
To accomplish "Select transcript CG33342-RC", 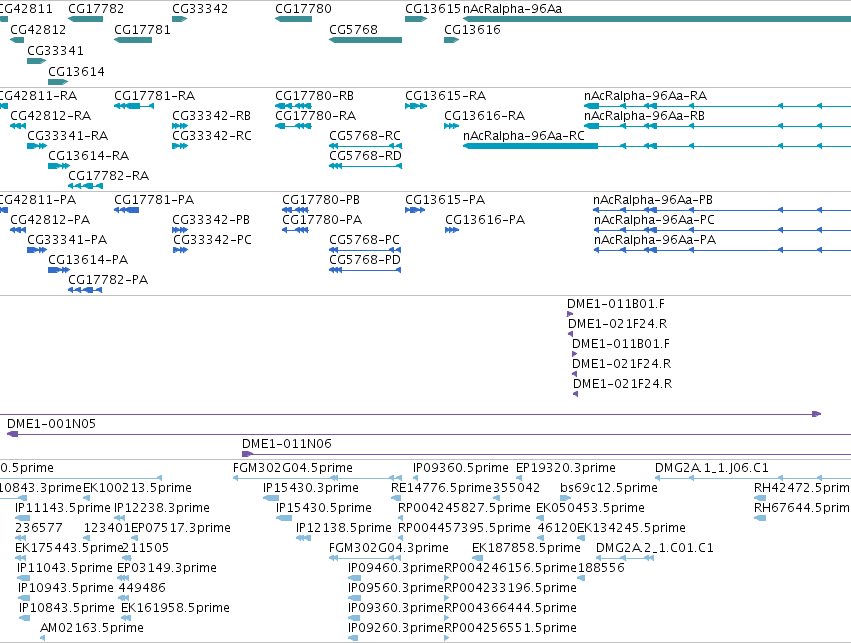I will (x=212, y=136).
